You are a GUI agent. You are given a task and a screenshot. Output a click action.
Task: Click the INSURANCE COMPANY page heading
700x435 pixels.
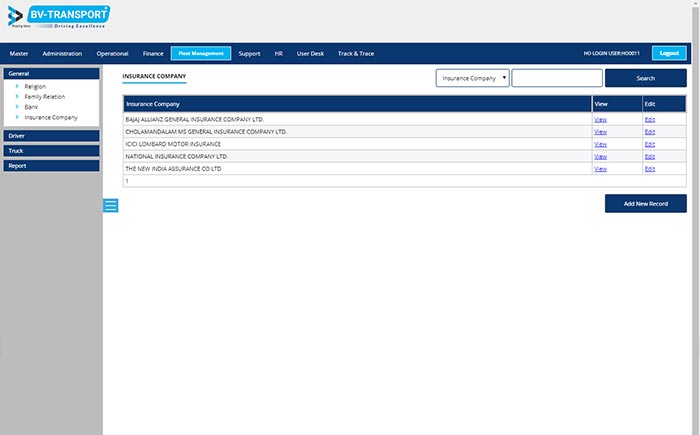(154, 76)
